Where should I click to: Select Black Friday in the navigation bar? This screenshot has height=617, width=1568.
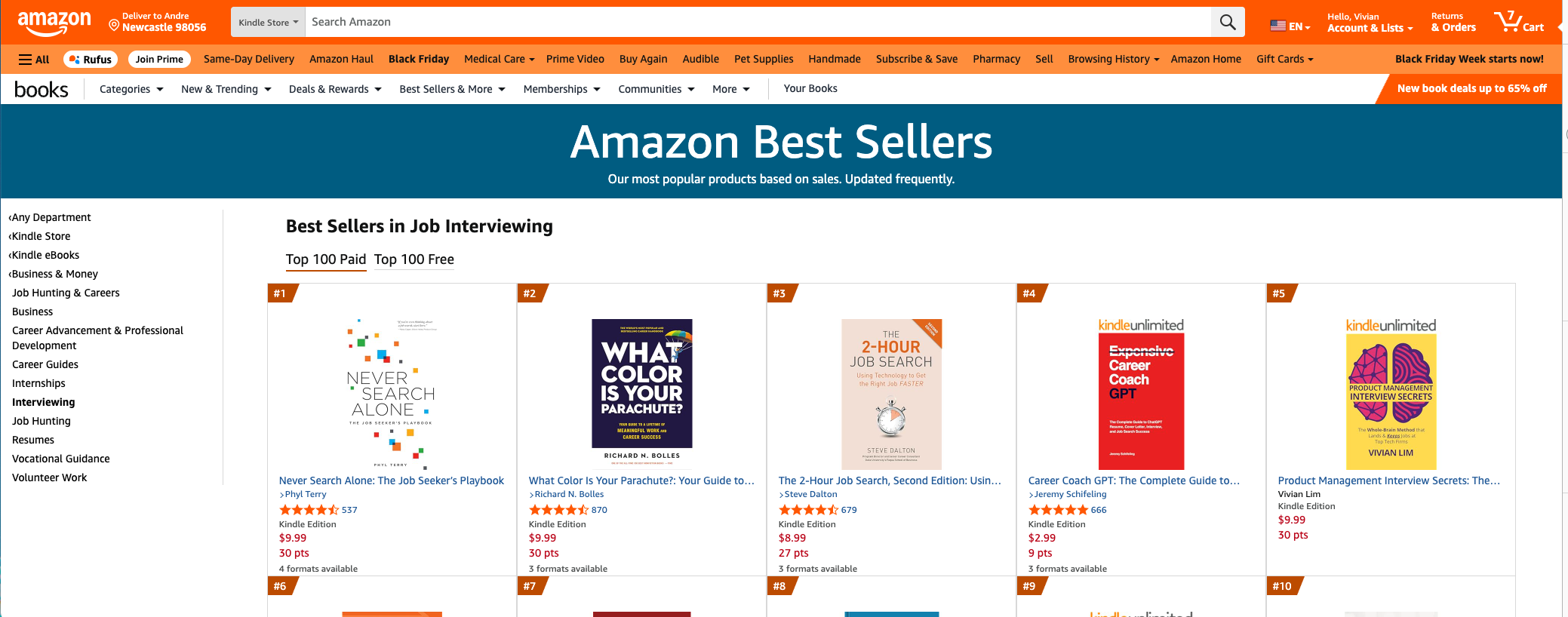419,59
